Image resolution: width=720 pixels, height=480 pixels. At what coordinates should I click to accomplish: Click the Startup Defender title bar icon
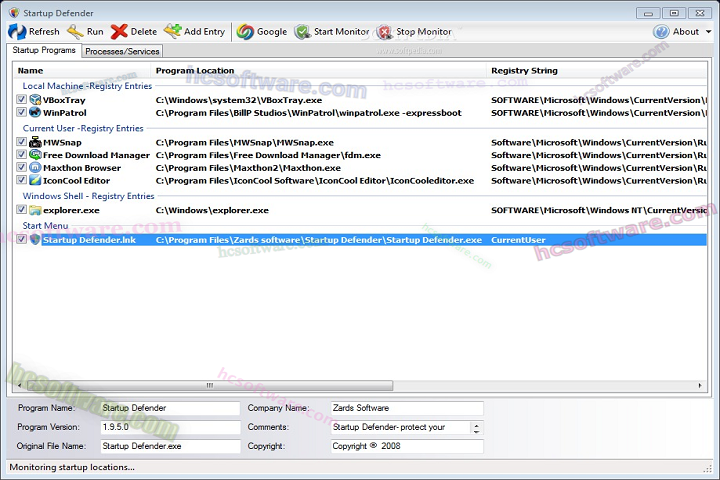pyautogui.click(x=14, y=12)
